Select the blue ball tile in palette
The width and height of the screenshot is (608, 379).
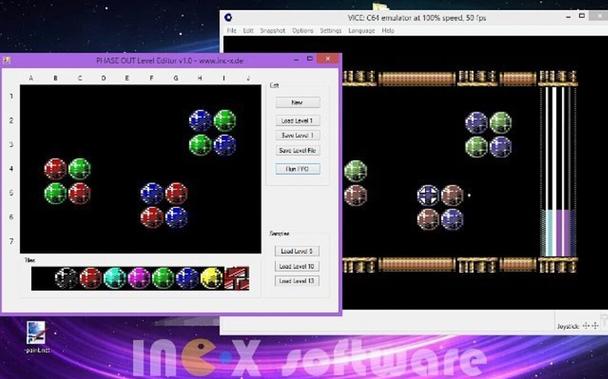click(187, 279)
